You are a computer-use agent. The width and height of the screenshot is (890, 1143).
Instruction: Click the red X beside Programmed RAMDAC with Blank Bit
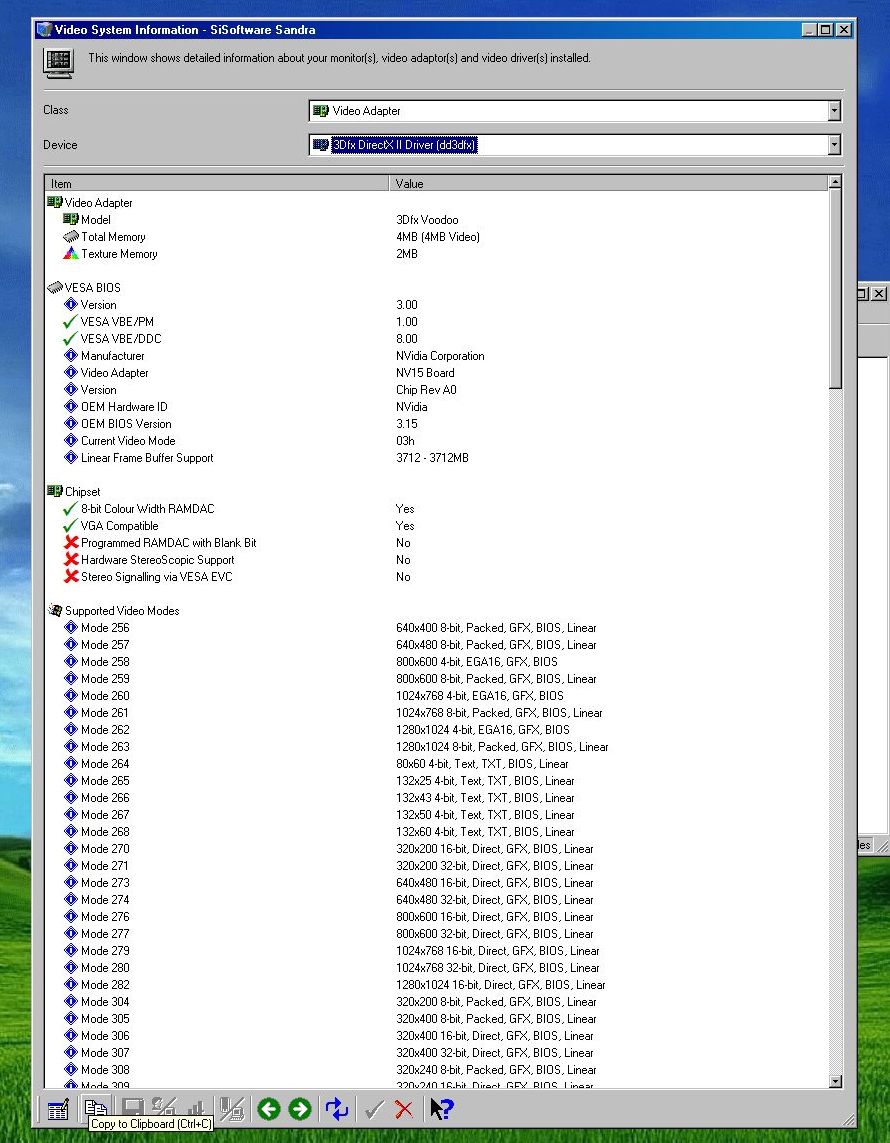tap(71, 543)
